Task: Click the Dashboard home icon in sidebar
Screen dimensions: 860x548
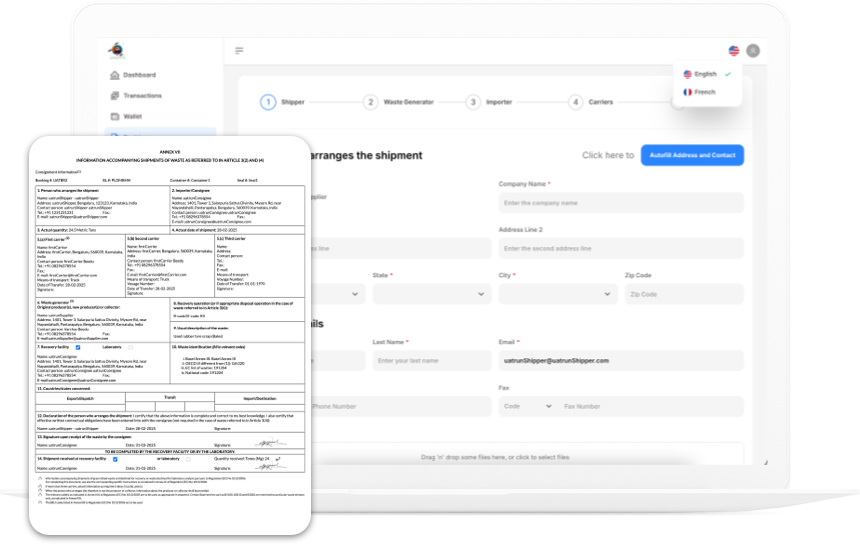Action: 115,75
